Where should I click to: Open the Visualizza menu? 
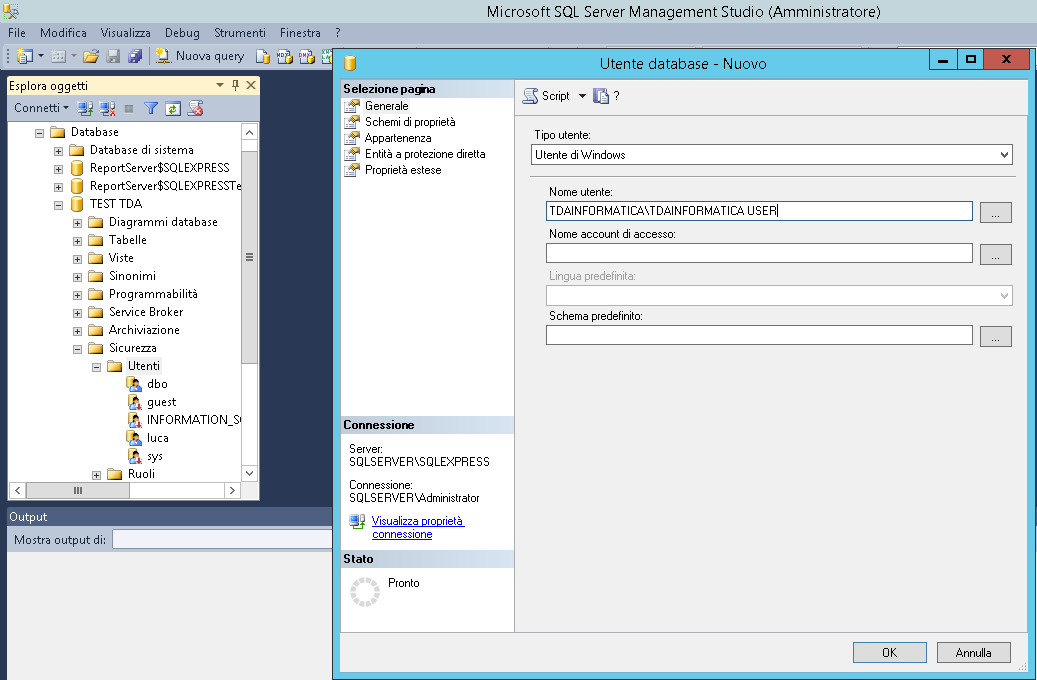(x=126, y=32)
